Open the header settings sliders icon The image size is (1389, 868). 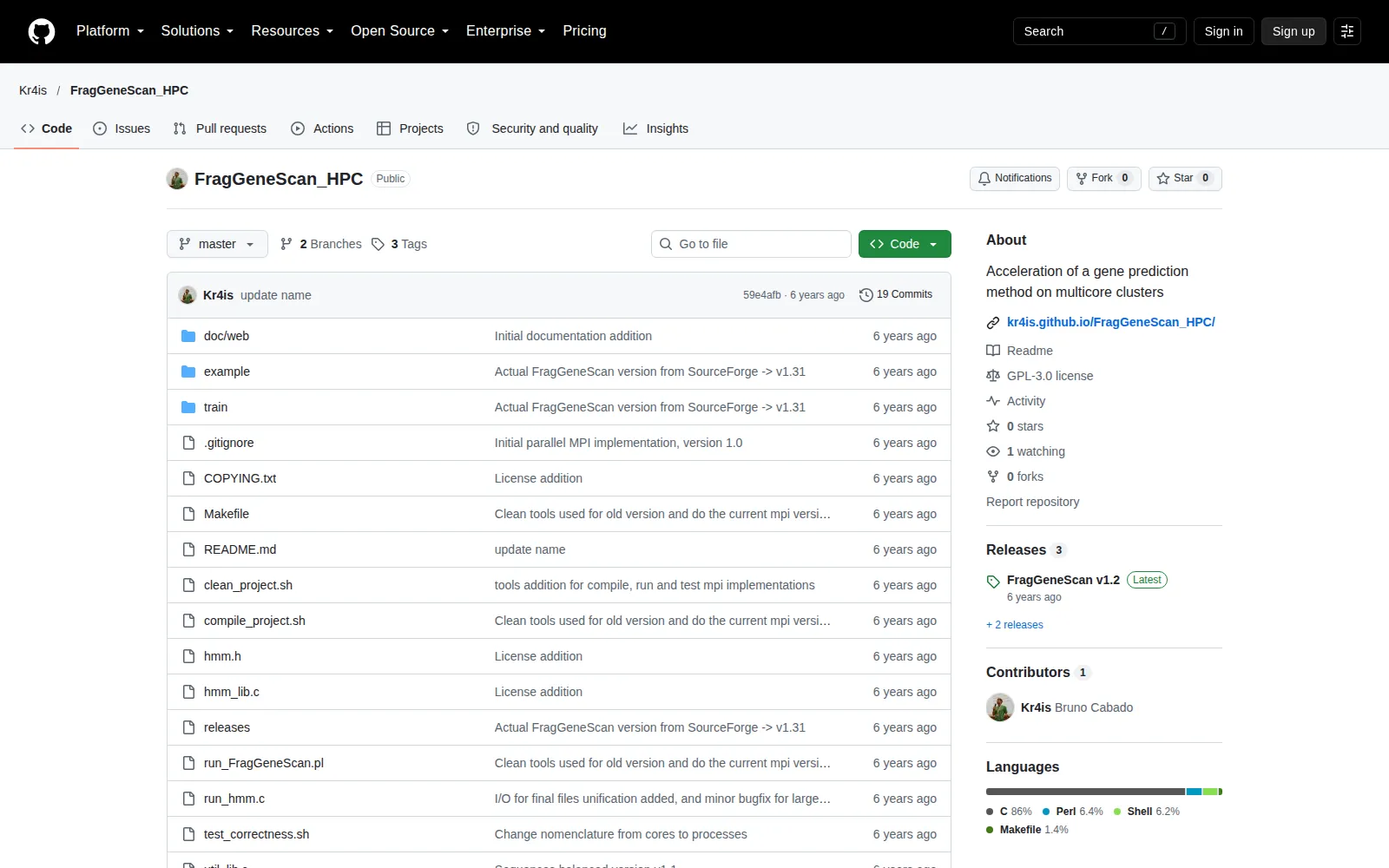tap(1347, 31)
